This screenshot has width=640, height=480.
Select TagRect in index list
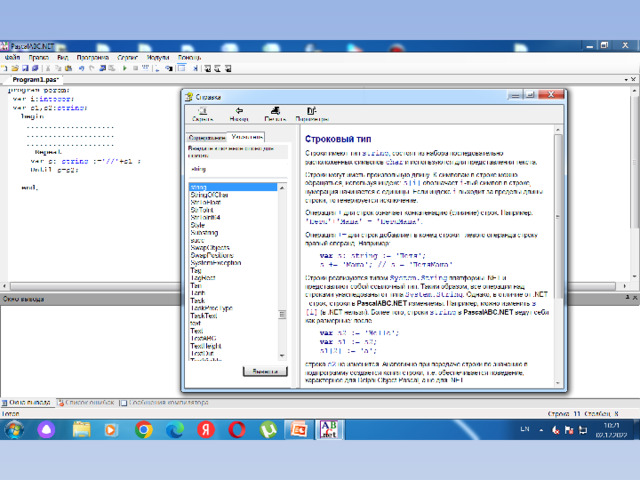tap(202, 278)
